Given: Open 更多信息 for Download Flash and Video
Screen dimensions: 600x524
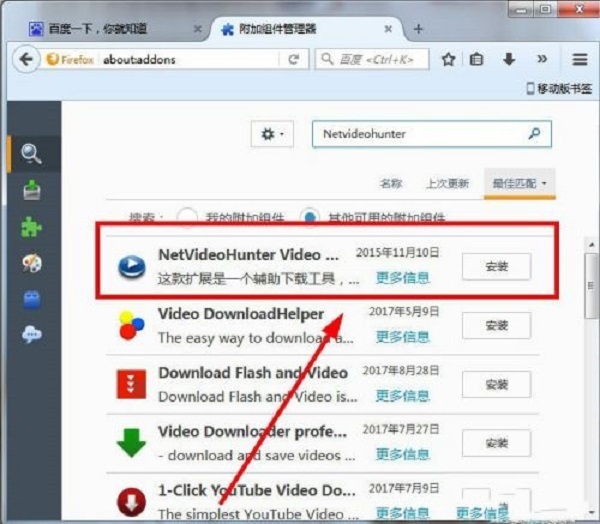Looking at the screenshot, I should [x=403, y=396].
